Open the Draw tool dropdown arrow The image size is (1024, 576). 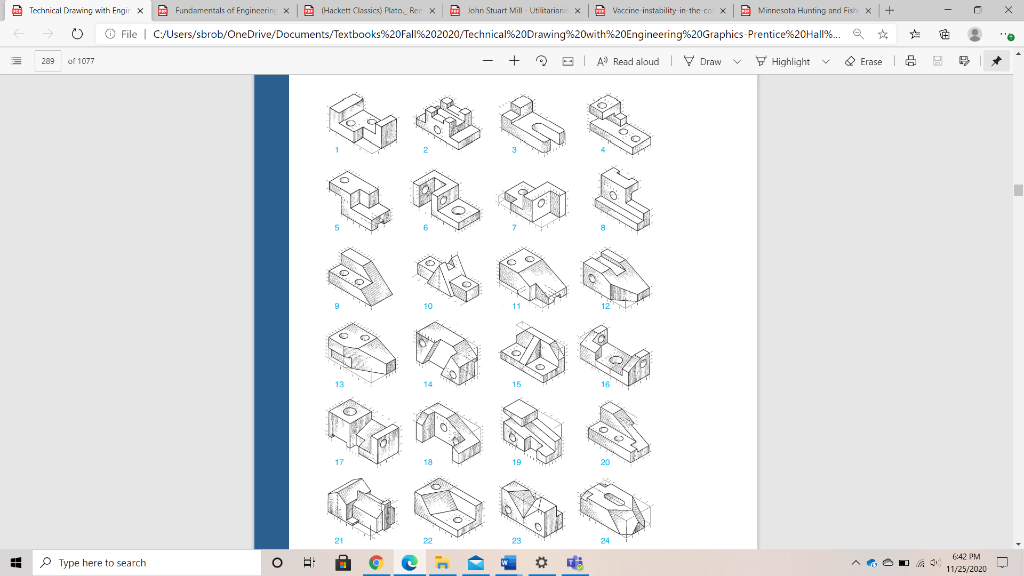pos(737,61)
